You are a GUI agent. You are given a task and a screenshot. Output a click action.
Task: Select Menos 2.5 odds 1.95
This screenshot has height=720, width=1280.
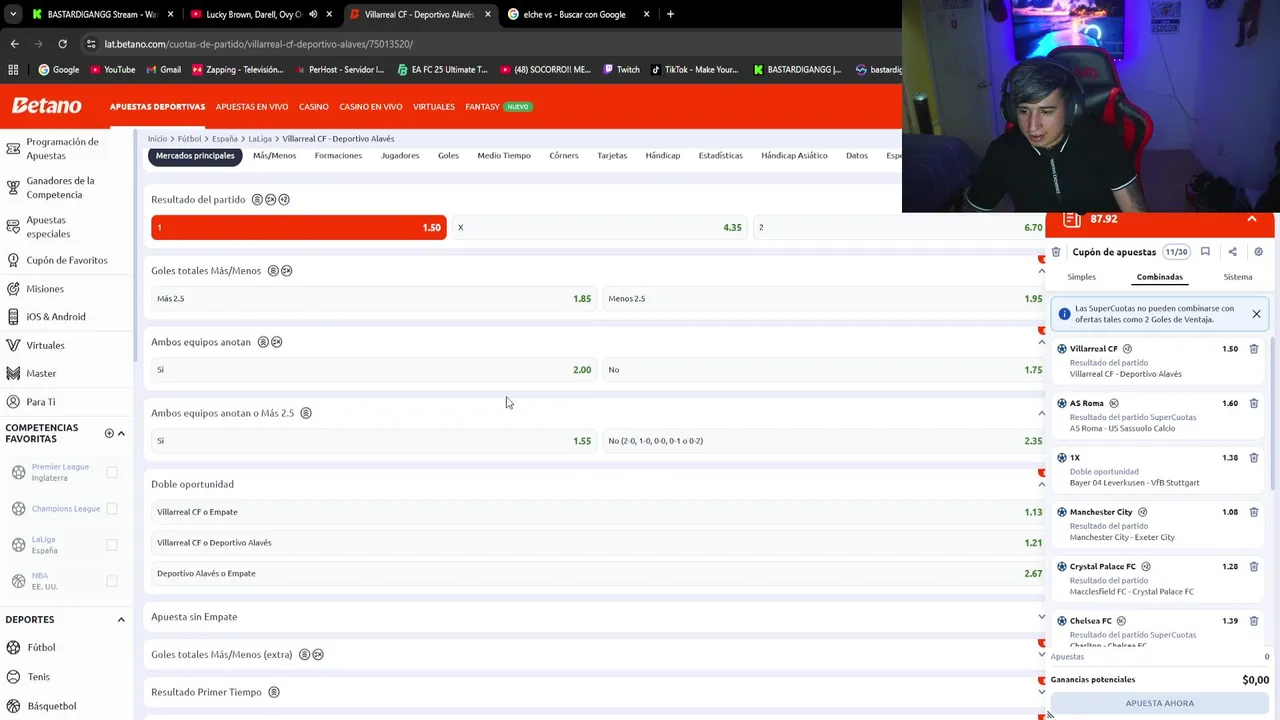click(825, 299)
